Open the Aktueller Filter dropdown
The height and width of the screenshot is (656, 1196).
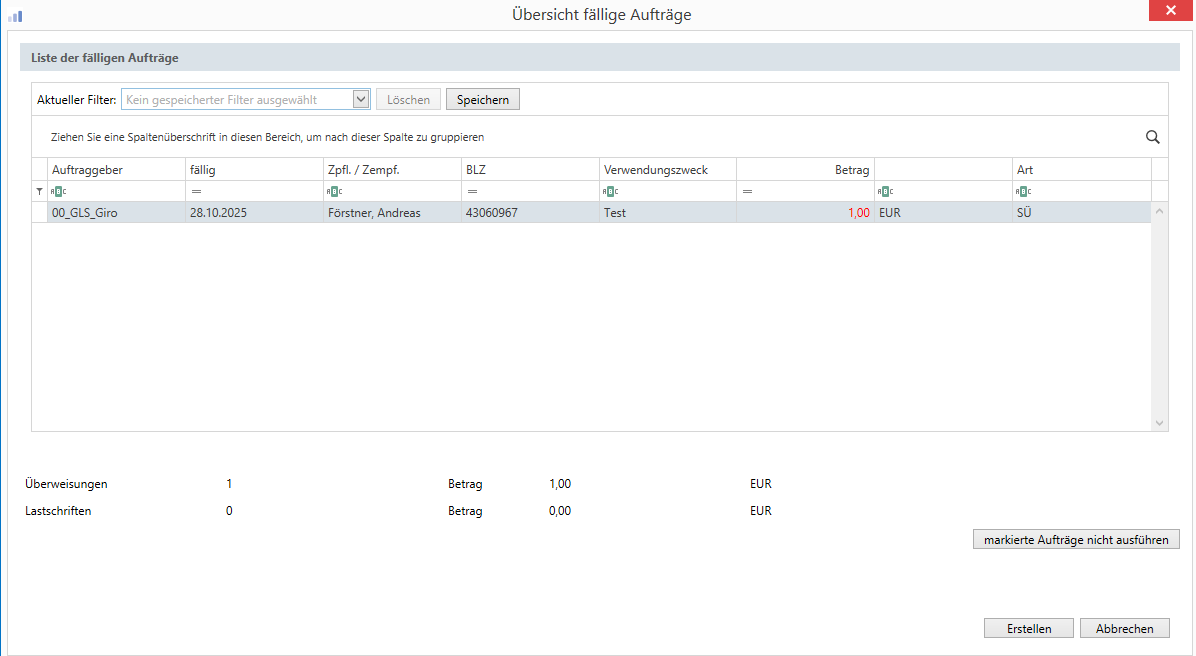[x=361, y=100]
